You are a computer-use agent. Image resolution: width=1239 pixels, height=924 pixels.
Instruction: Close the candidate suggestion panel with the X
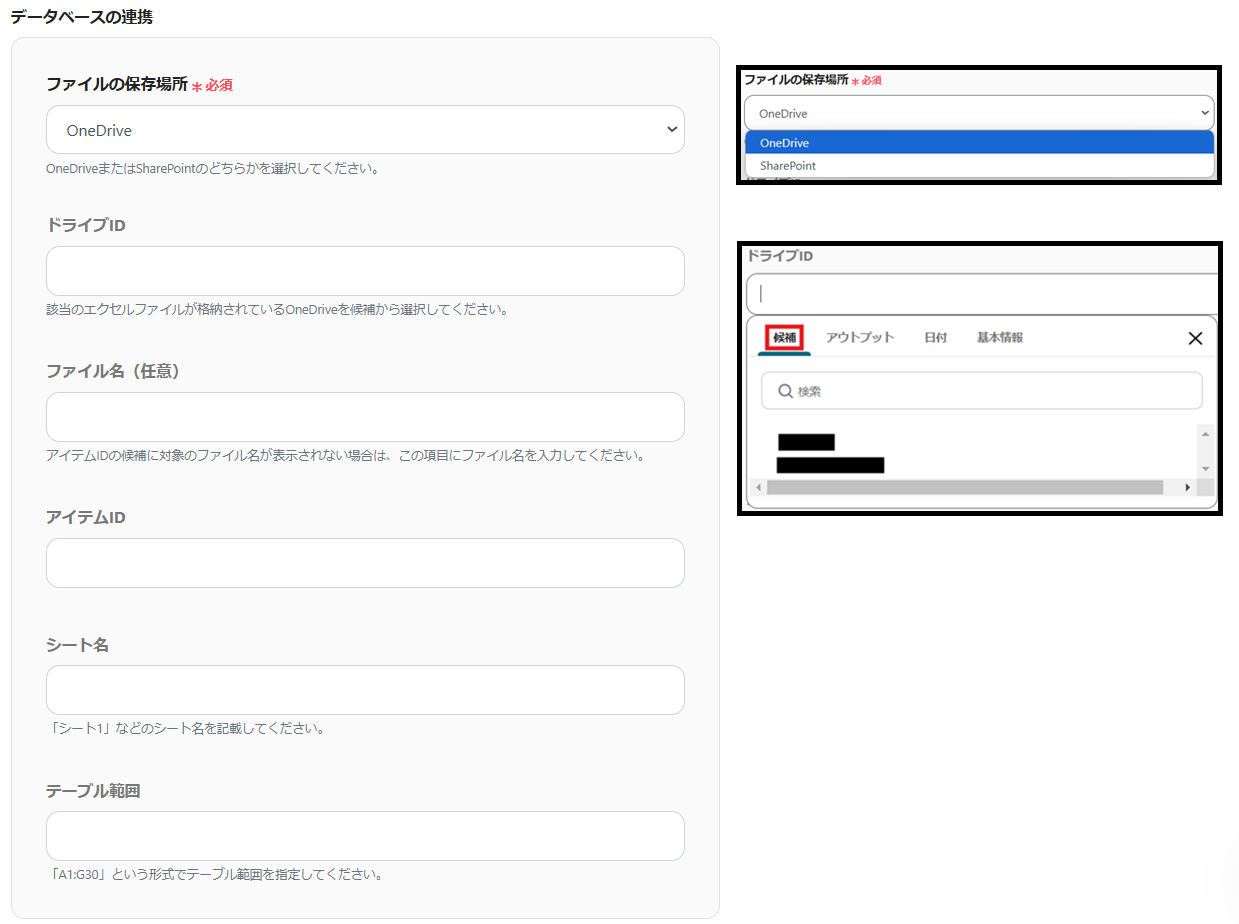1195,338
